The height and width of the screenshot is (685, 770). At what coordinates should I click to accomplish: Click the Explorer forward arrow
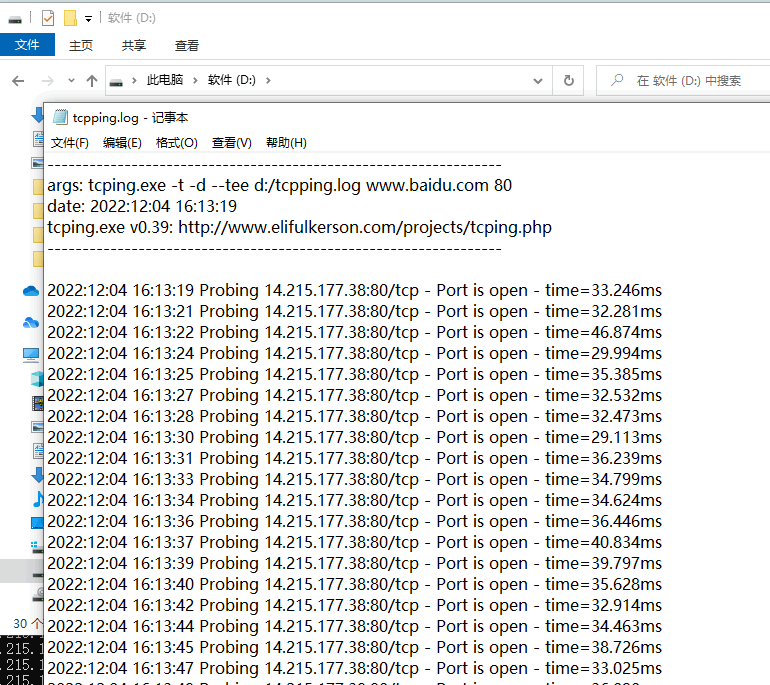click(x=48, y=81)
